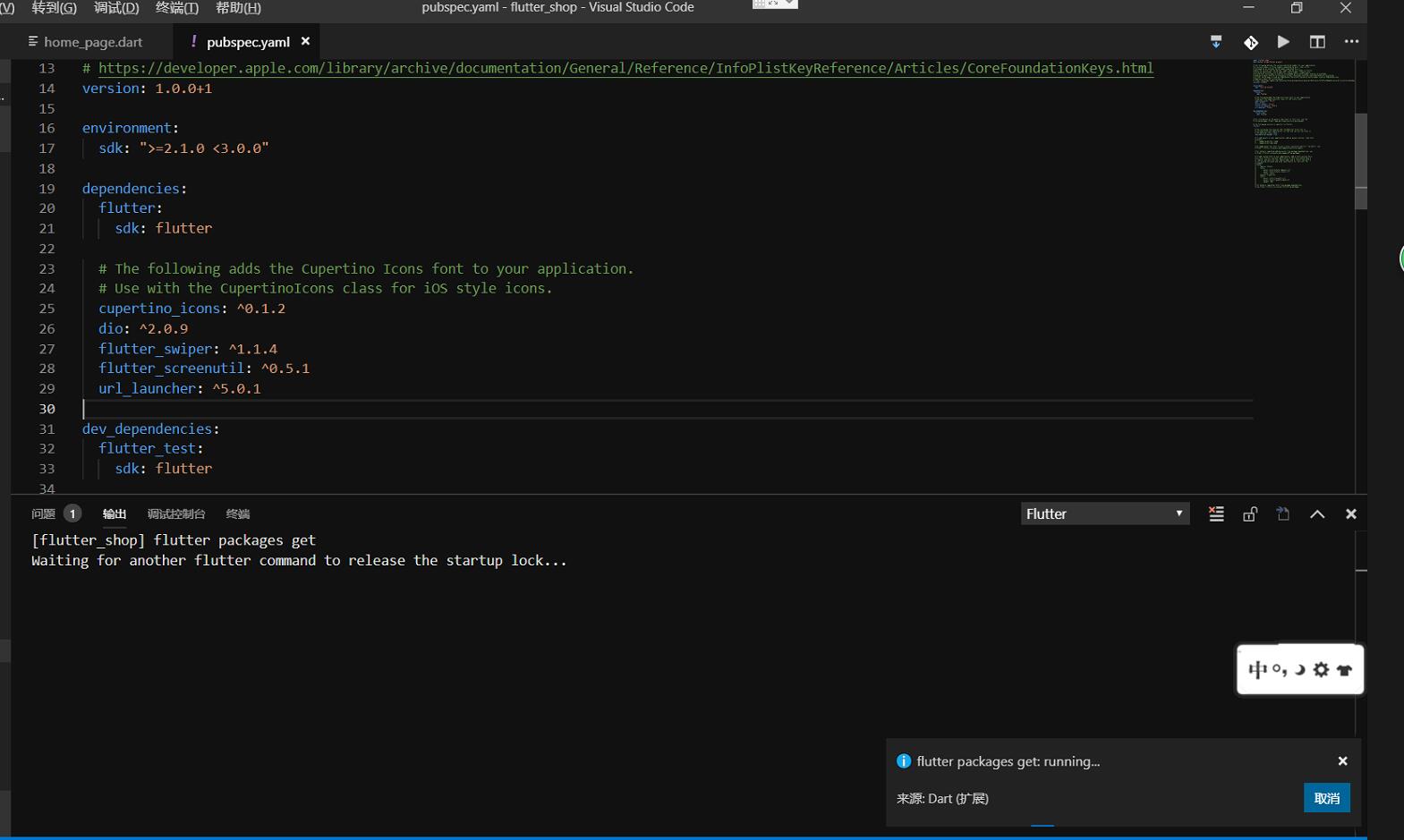Place cursor on the empty line 30
Image resolution: width=1404 pixels, height=840 pixels.
(667, 409)
